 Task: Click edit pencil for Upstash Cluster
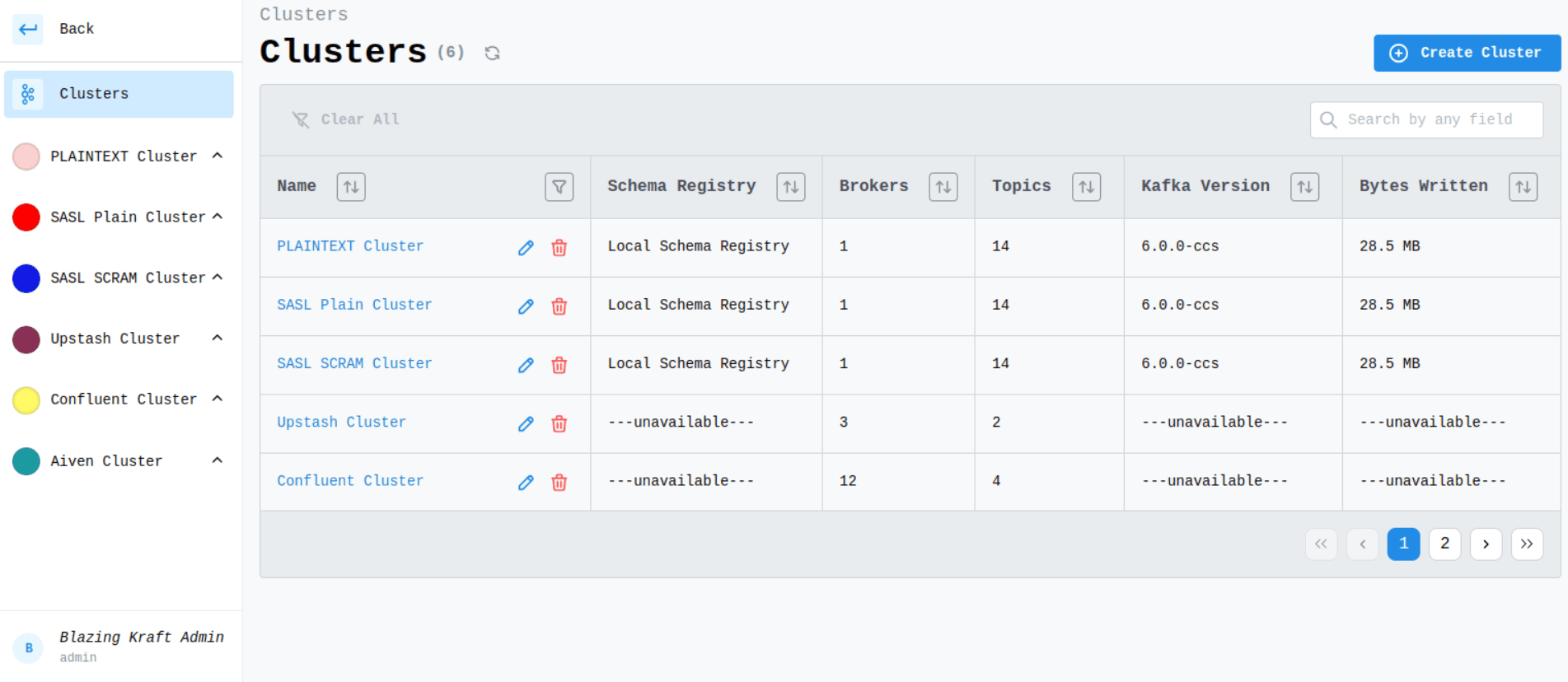pos(526,424)
